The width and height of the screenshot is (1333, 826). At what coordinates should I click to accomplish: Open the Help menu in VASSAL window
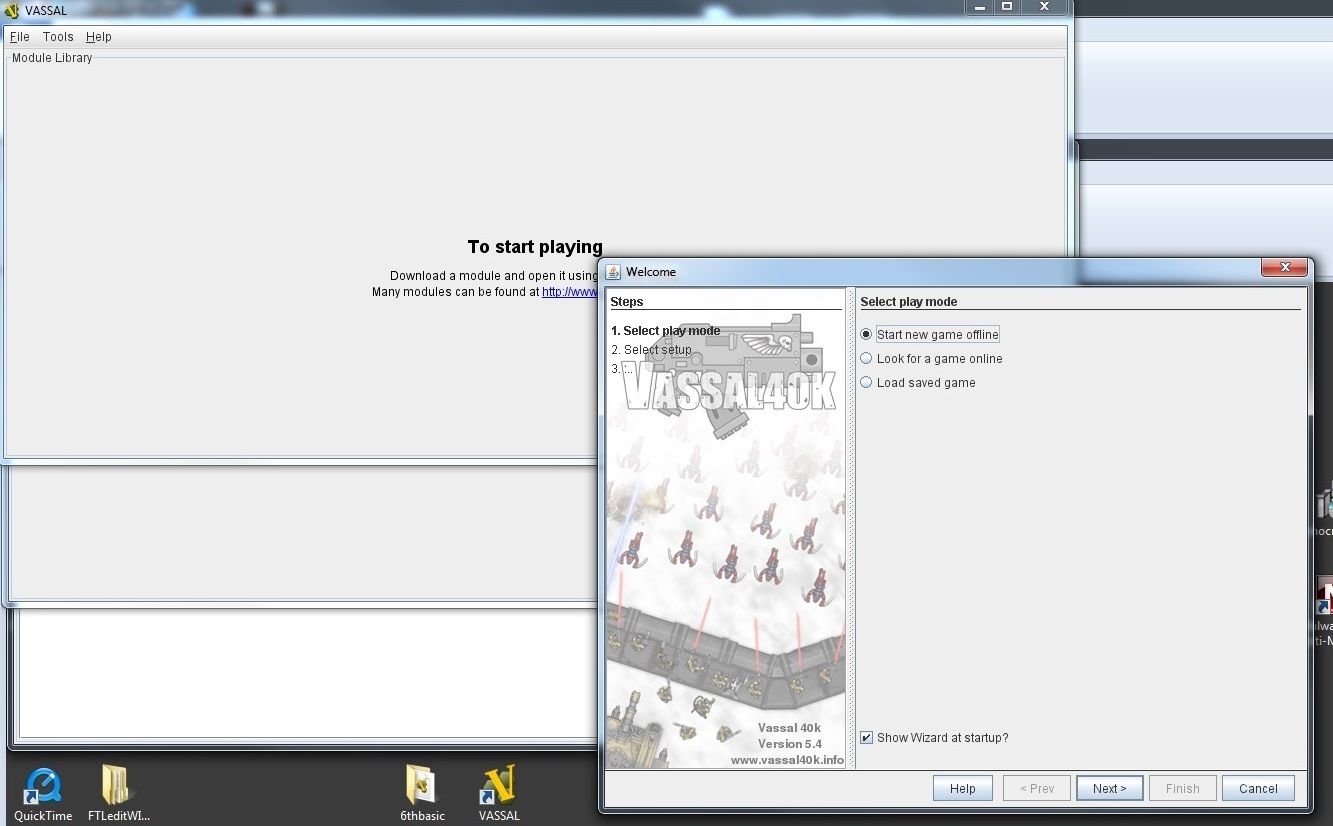pyautogui.click(x=99, y=37)
